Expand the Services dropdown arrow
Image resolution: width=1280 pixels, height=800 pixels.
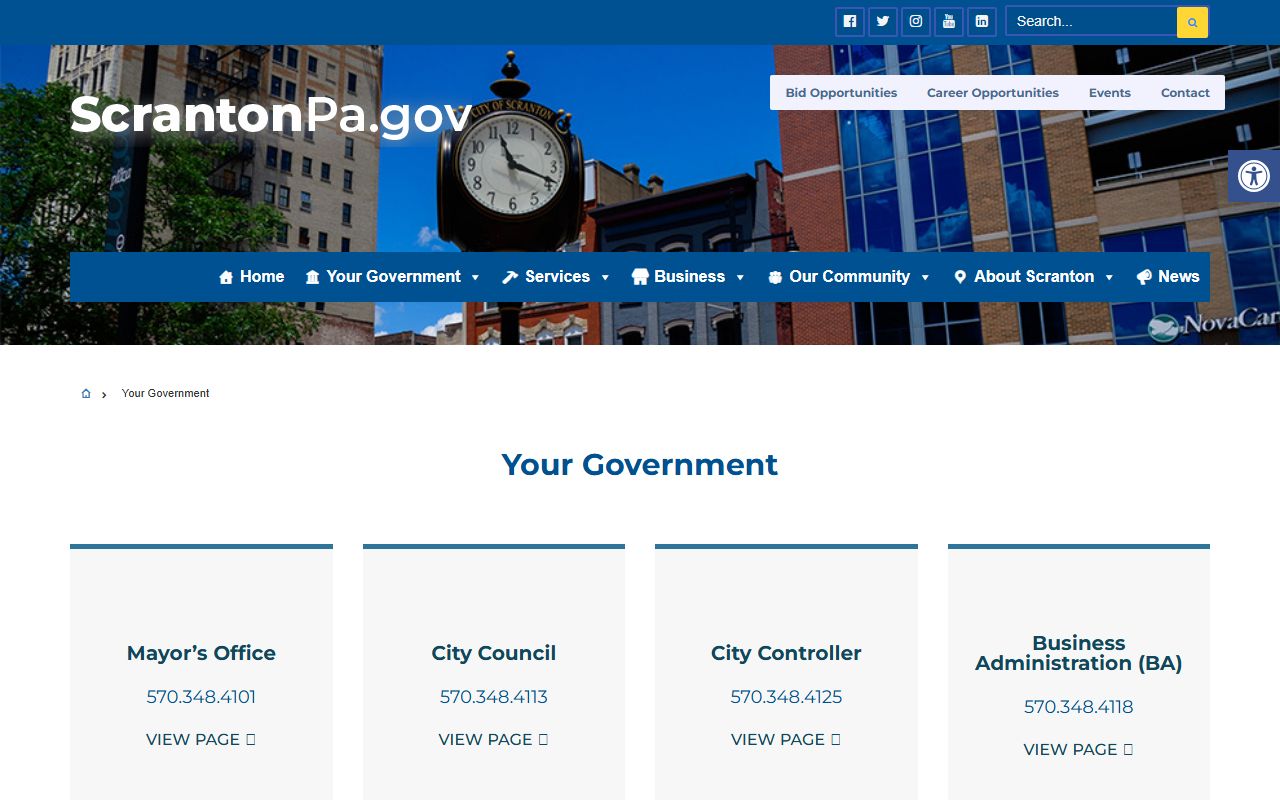pyautogui.click(x=604, y=278)
